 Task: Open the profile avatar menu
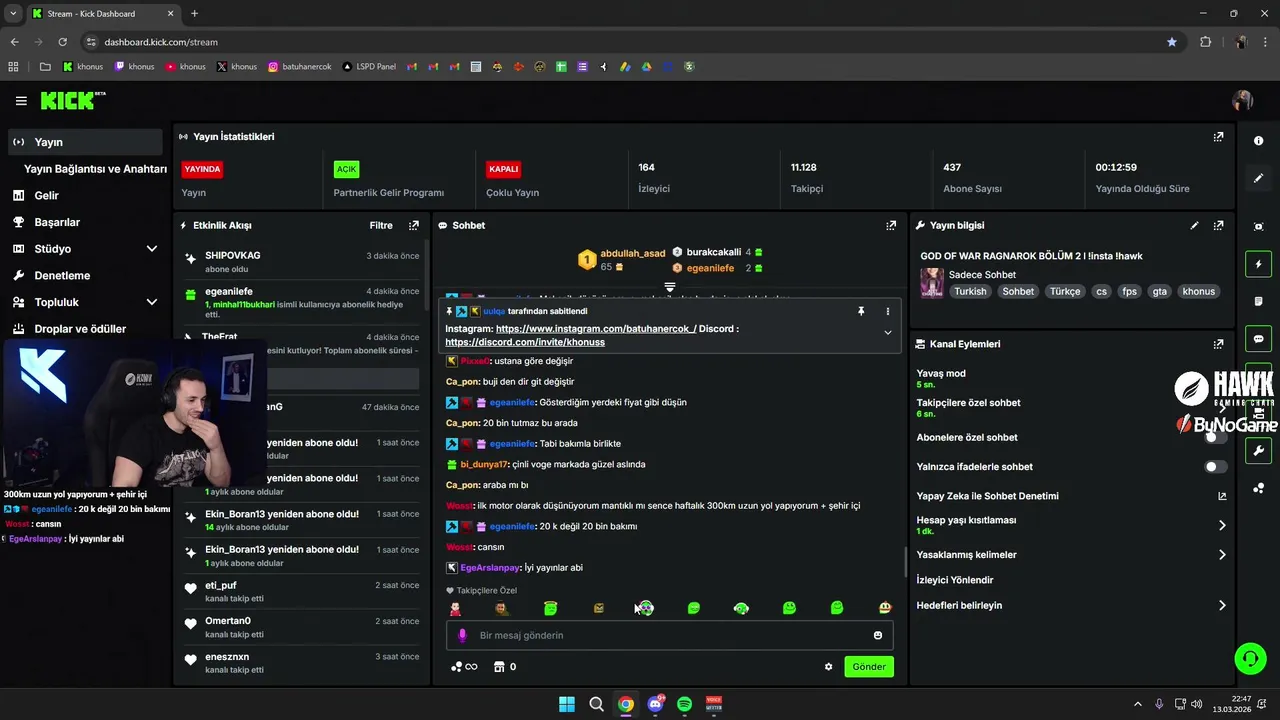pyautogui.click(x=1243, y=101)
